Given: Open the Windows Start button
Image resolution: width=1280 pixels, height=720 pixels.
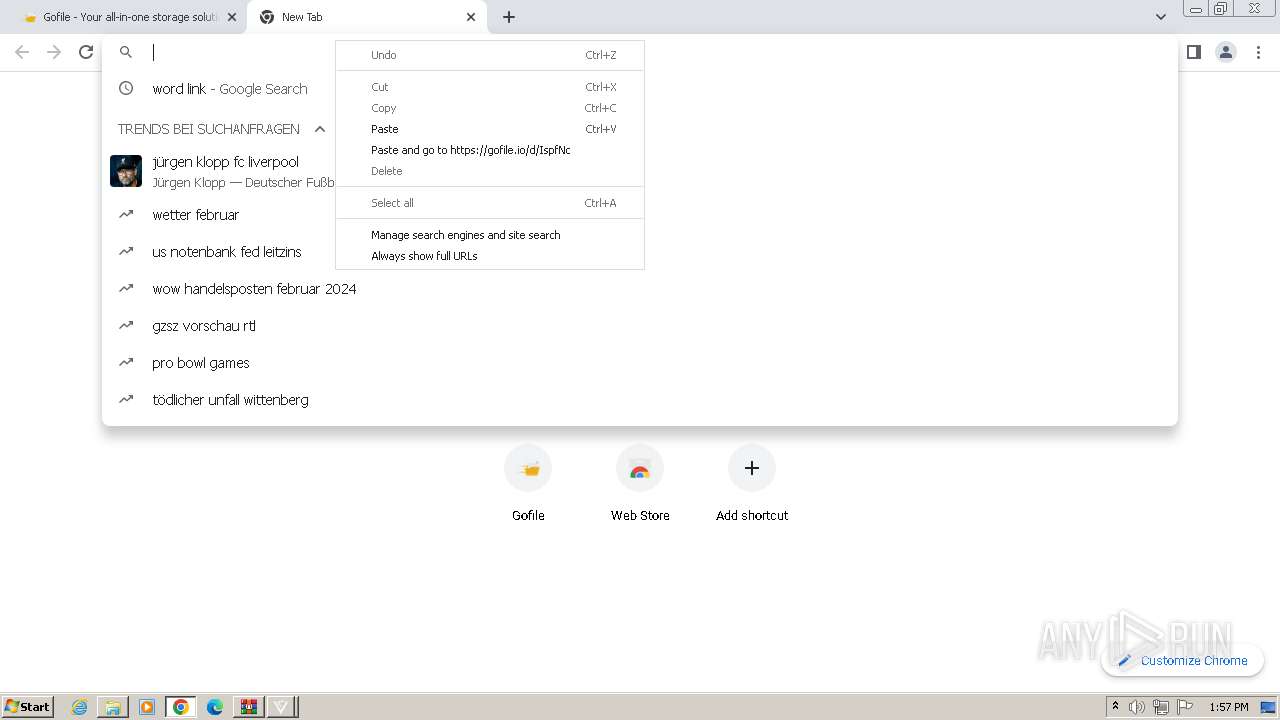Looking at the screenshot, I should [x=28, y=707].
